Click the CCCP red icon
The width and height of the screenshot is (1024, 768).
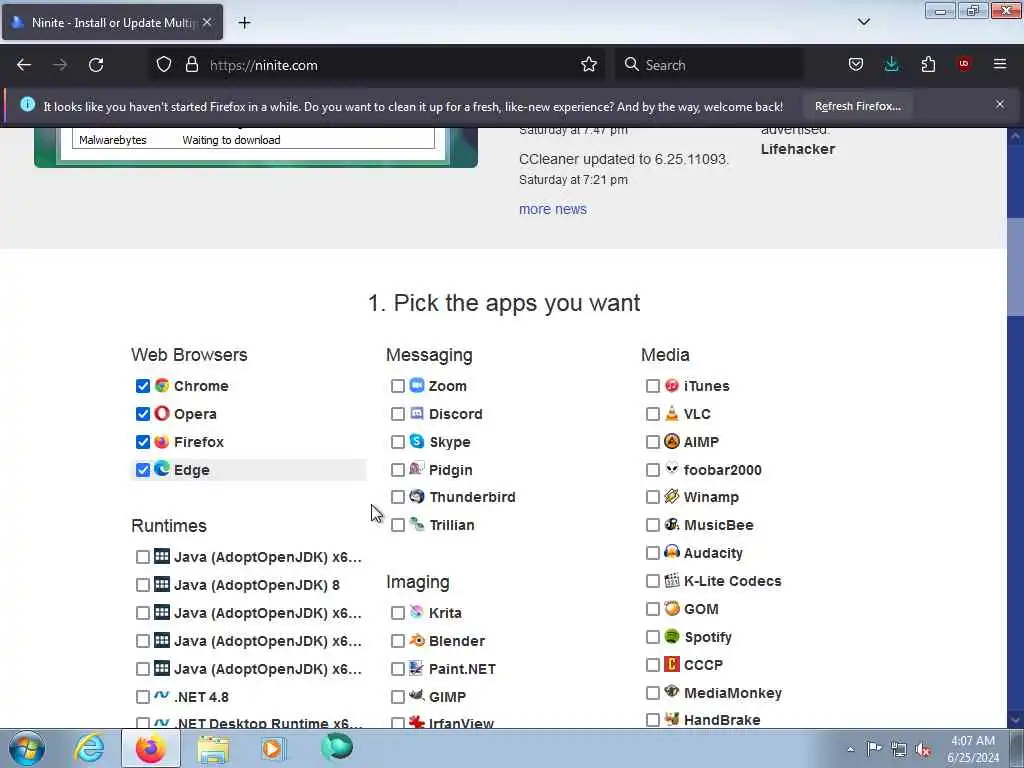point(672,664)
